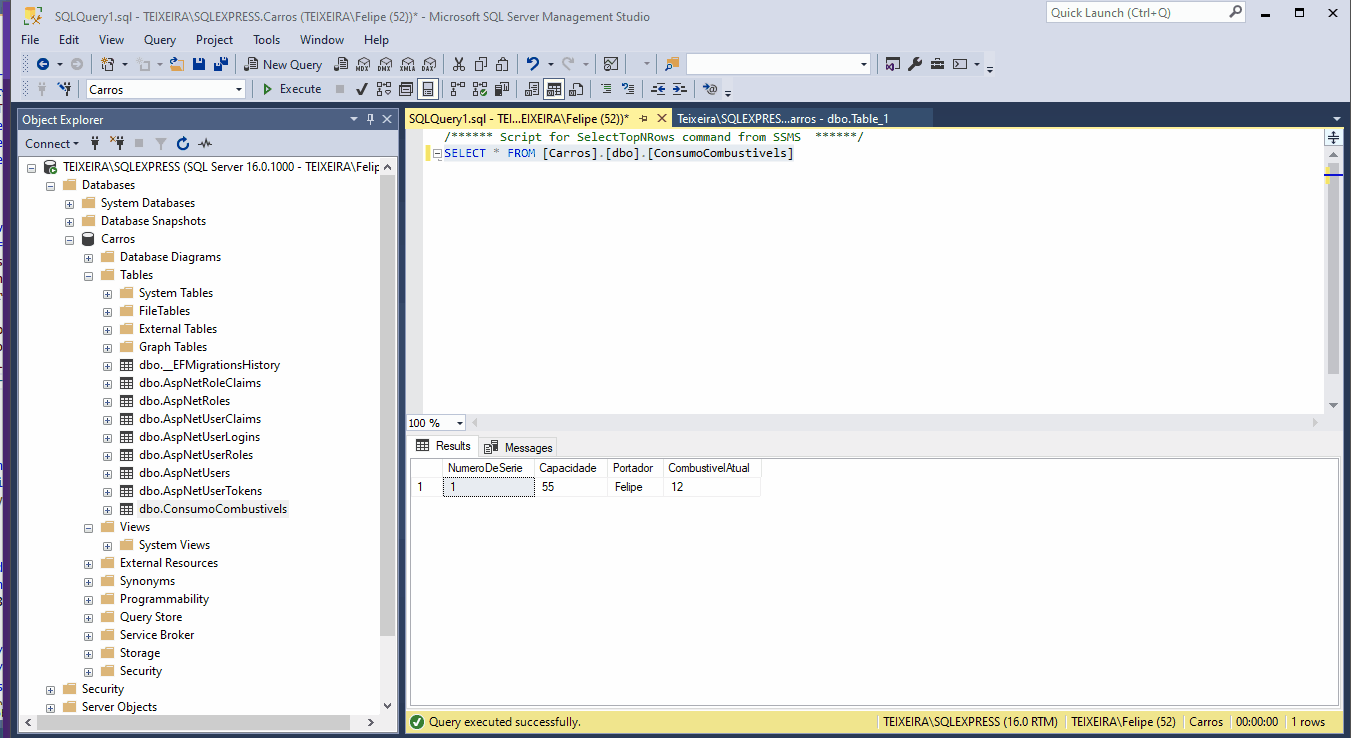The height and width of the screenshot is (738, 1351).
Task: Click the Undo arrow icon
Action: click(x=533, y=64)
